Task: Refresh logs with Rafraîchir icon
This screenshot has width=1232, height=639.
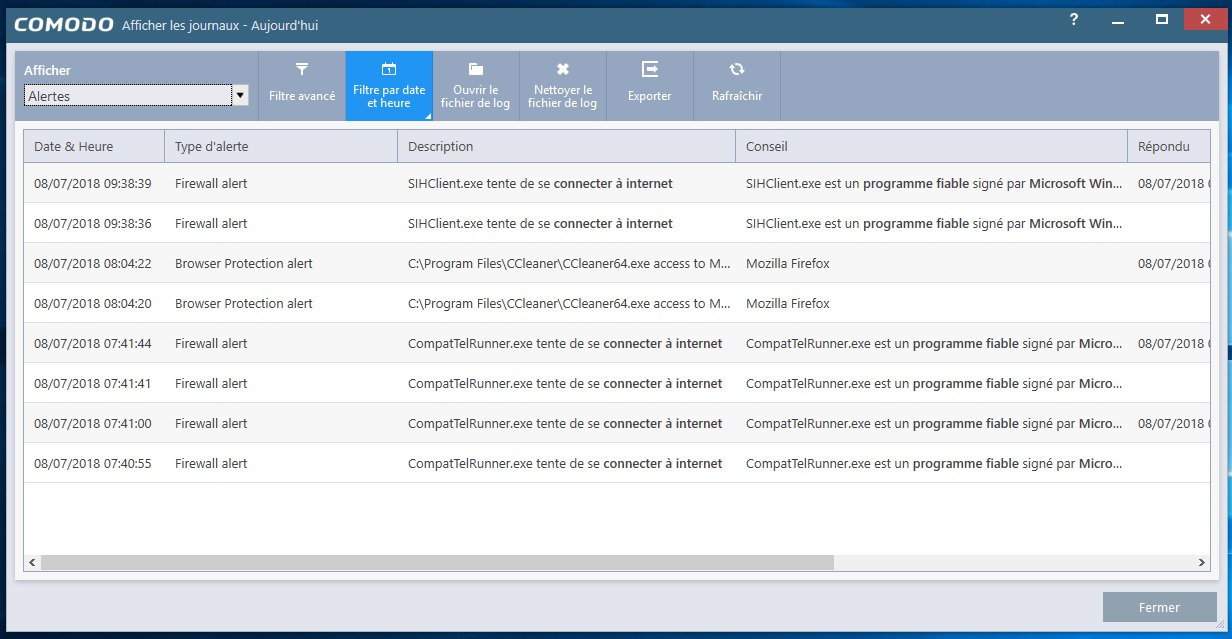Action: click(x=737, y=70)
